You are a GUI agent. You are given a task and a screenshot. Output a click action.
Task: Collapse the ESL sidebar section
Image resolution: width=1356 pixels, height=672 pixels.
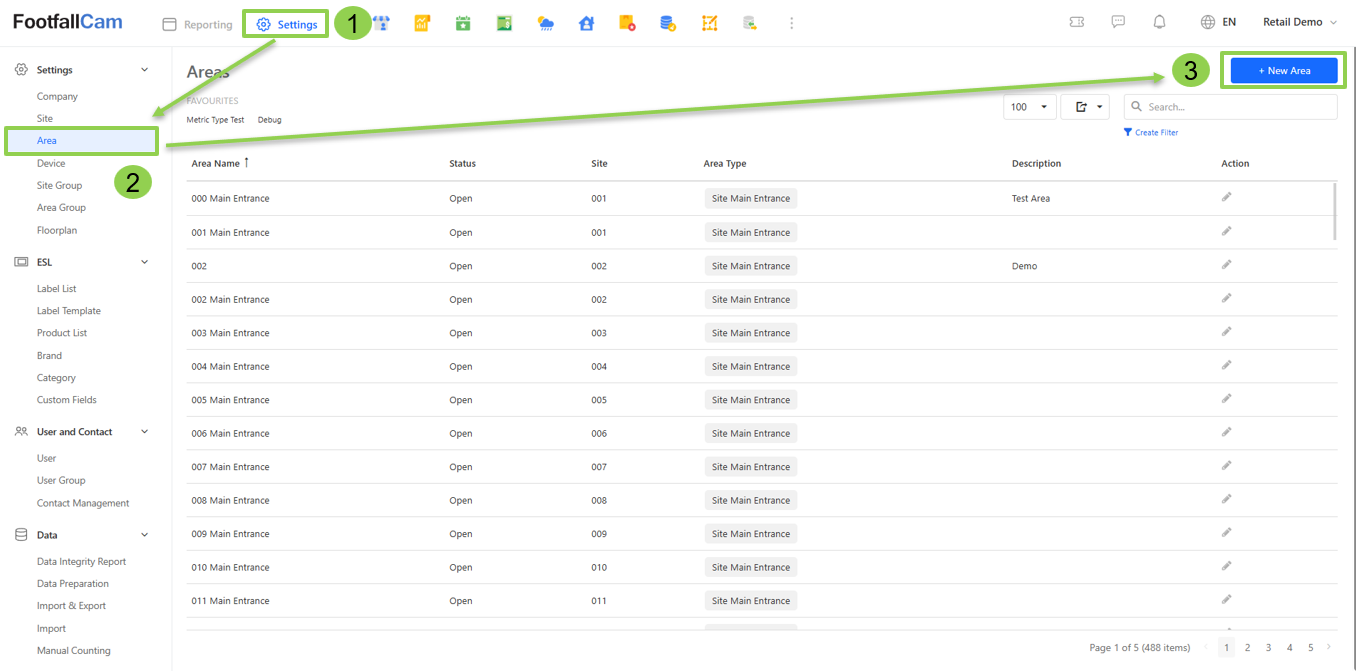[x=144, y=262]
